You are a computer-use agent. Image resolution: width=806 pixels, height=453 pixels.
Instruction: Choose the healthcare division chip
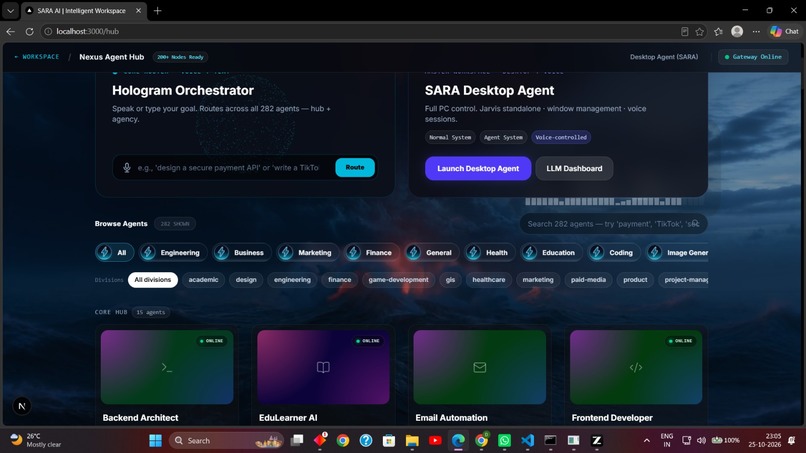point(488,280)
